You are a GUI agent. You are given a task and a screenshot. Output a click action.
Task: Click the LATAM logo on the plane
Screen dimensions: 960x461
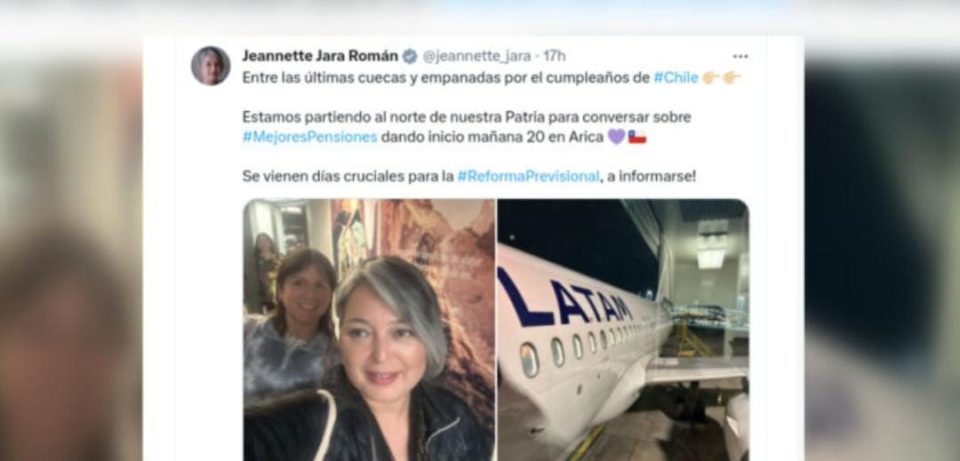click(563, 300)
